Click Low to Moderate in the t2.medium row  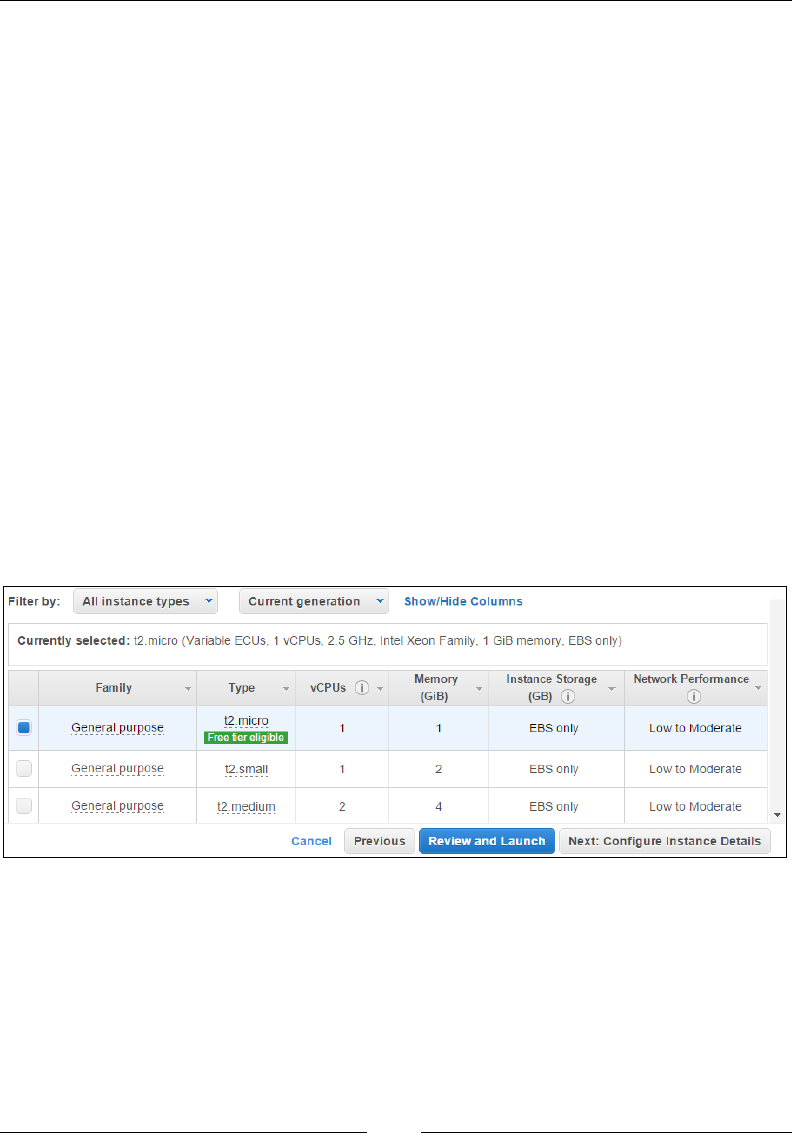coord(695,806)
